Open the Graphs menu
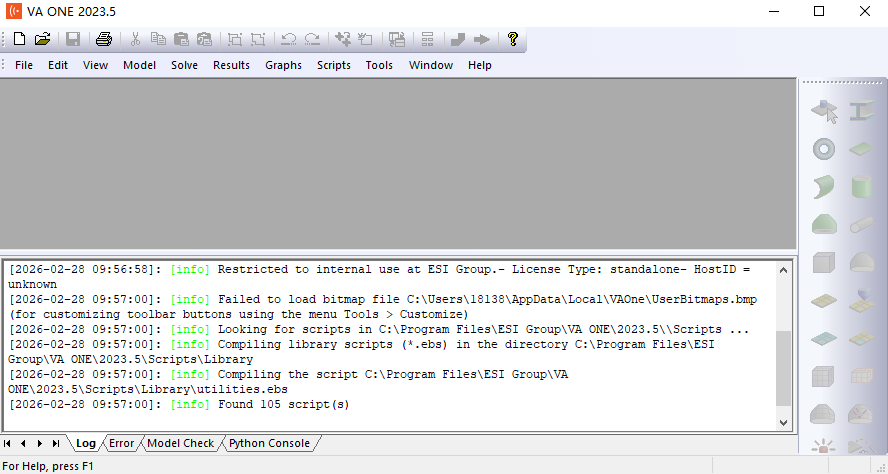This screenshot has height=474, width=888. tap(283, 65)
